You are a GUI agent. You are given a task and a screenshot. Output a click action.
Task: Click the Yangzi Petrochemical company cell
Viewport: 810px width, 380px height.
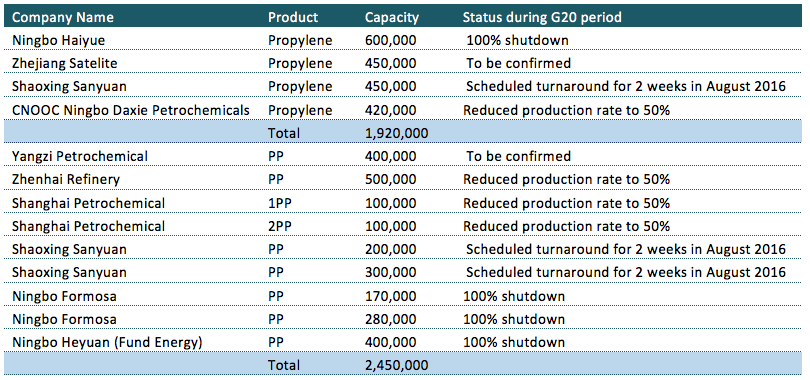tap(80, 156)
